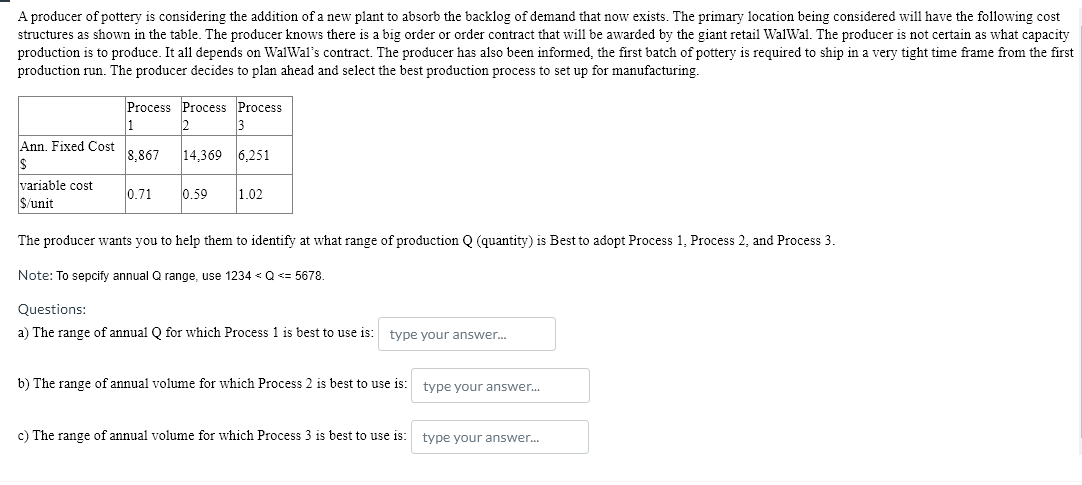
Task: Click the Process 1 answer input field
Action: (x=467, y=335)
